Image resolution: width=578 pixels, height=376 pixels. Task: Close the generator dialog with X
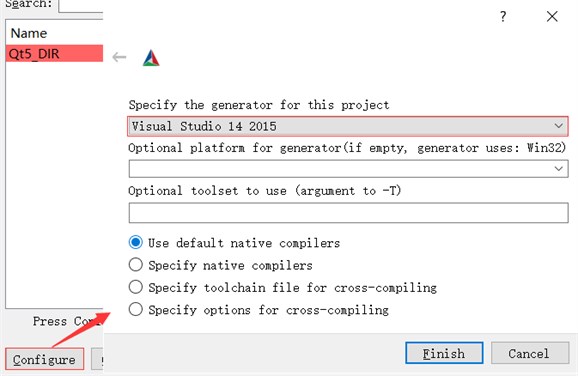(x=552, y=16)
